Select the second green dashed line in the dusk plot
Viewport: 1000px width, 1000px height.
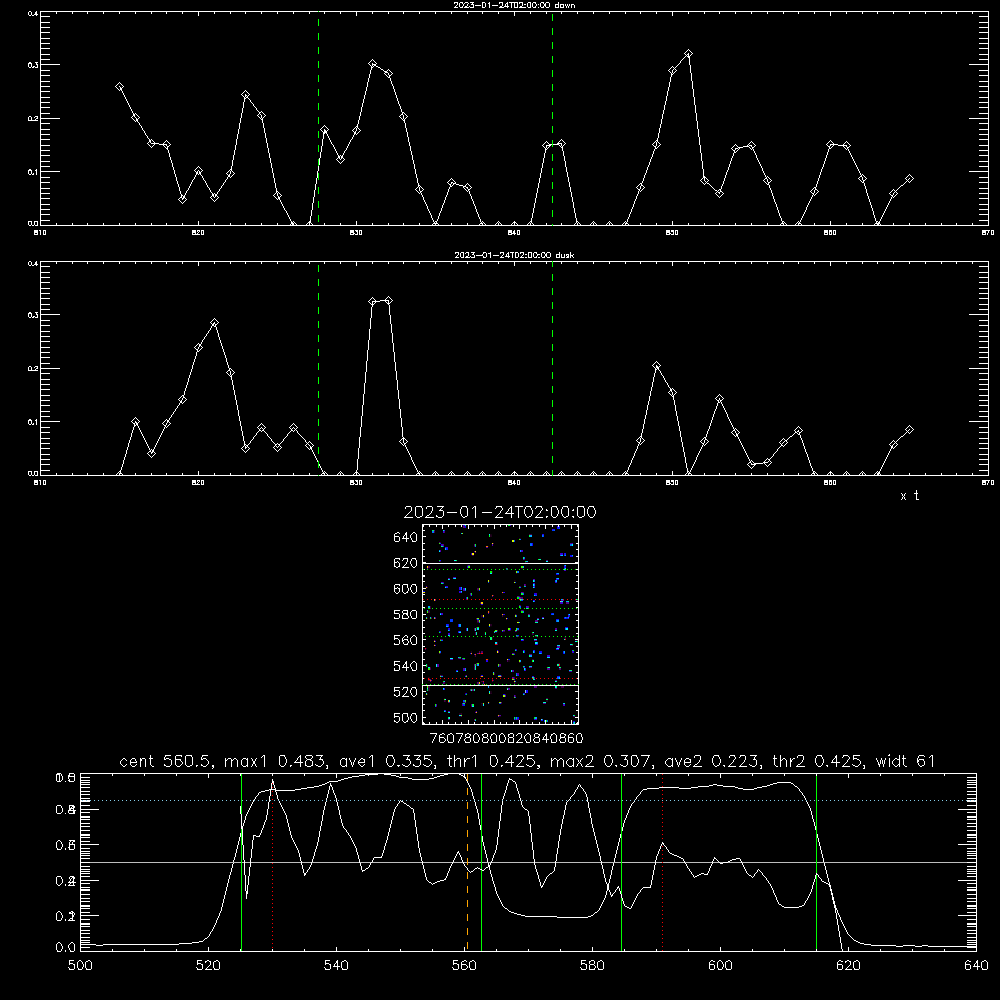(x=552, y=368)
